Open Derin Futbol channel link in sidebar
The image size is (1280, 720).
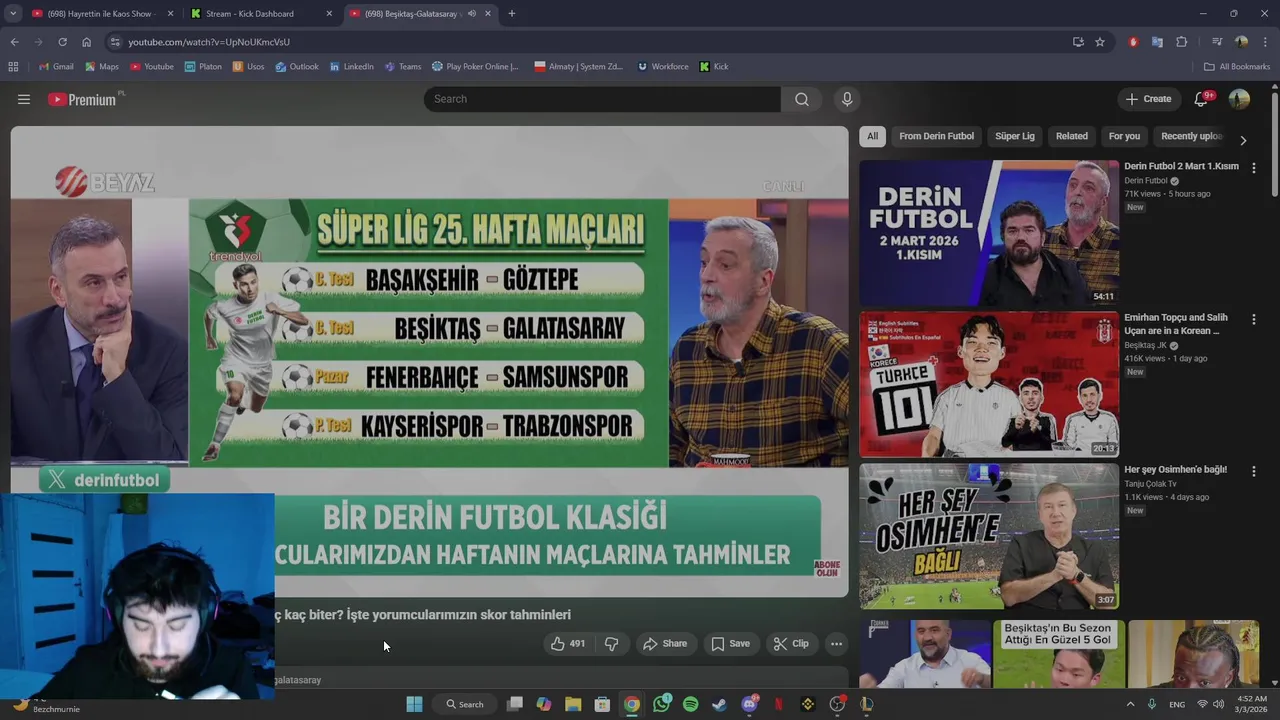coord(1145,181)
